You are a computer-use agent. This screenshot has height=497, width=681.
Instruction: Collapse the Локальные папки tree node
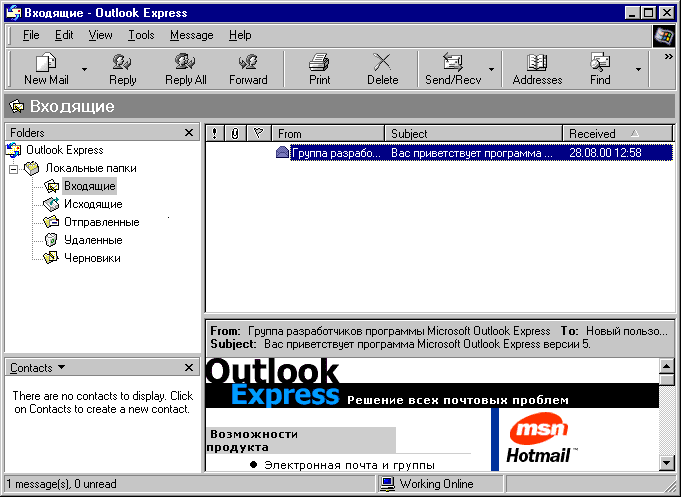13,169
